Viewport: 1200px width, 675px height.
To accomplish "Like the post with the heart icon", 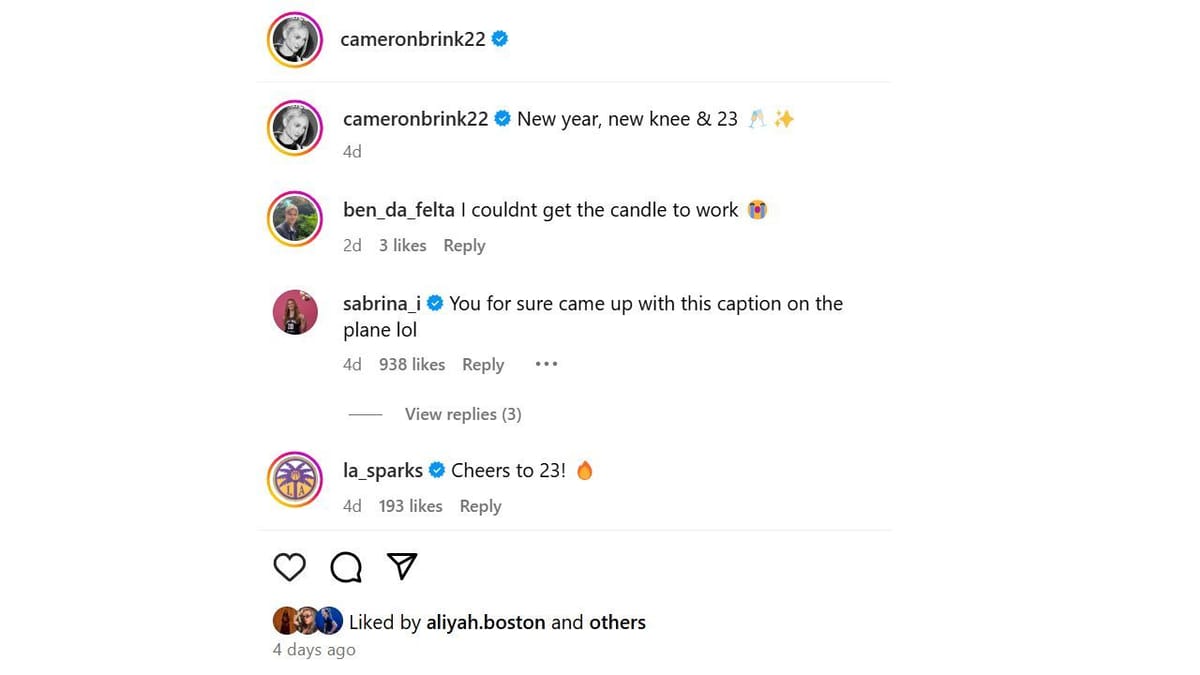I will click(x=289, y=566).
